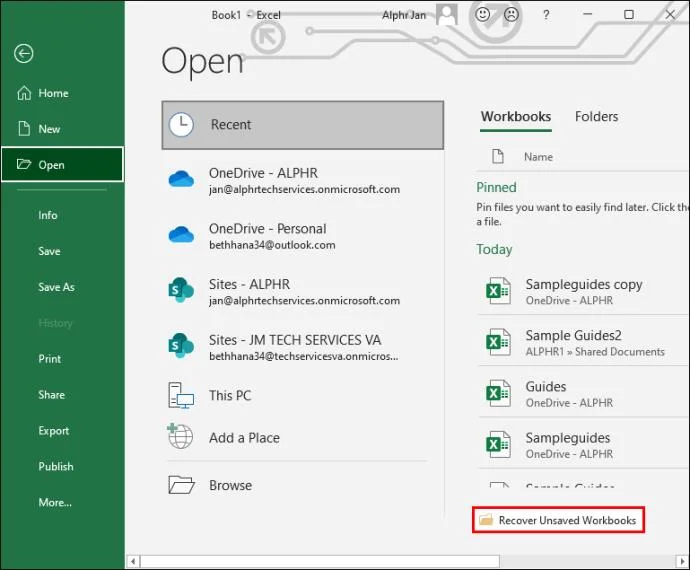The width and height of the screenshot is (690, 570).
Task: Select Sites - ALPHR location
Action: coord(303,291)
